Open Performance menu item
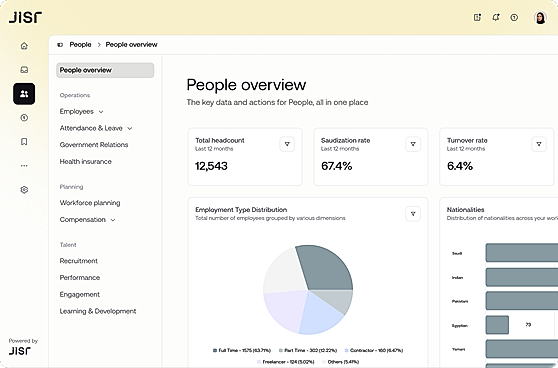The height and width of the screenshot is (368, 558). (80, 278)
